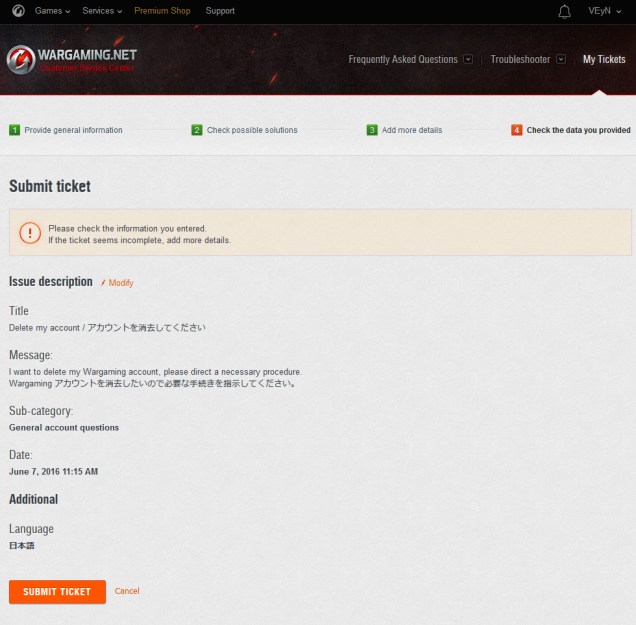Switch to the My Tickets tab
The height and width of the screenshot is (625, 636).
pyautogui.click(x=604, y=60)
